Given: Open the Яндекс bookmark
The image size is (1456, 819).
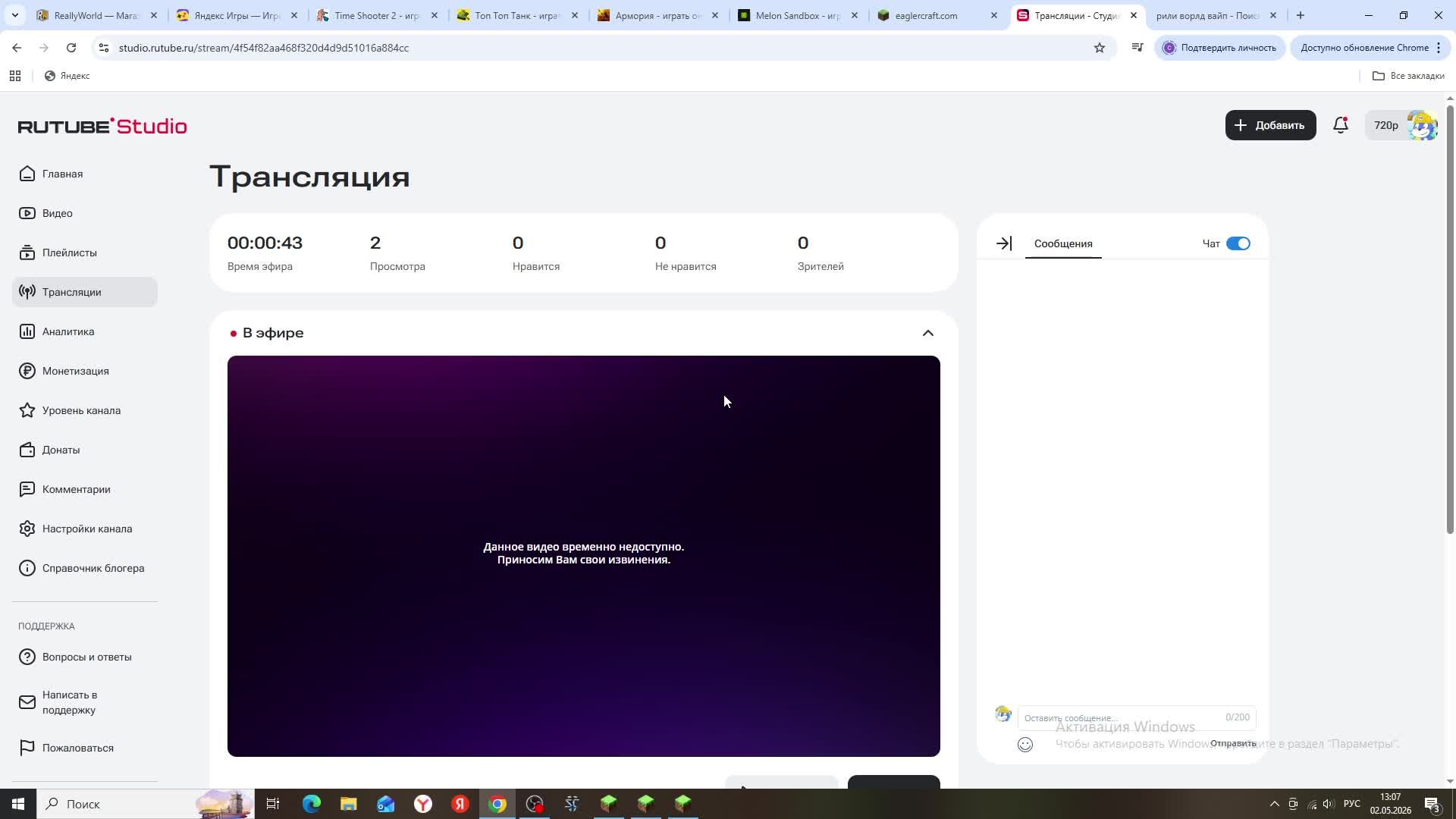Looking at the screenshot, I should 67,76.
